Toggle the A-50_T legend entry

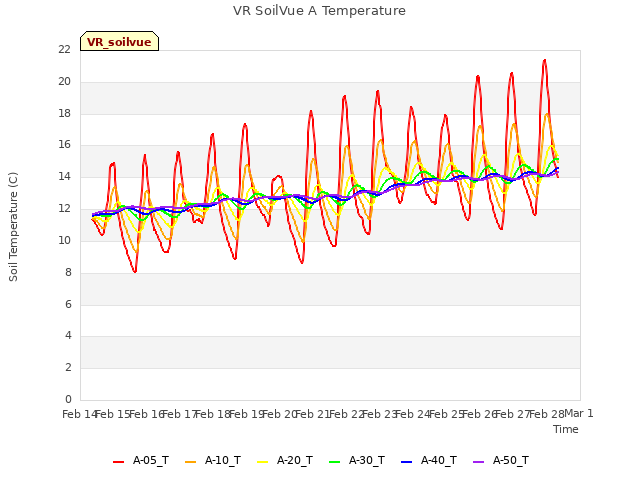coord(501,461)
